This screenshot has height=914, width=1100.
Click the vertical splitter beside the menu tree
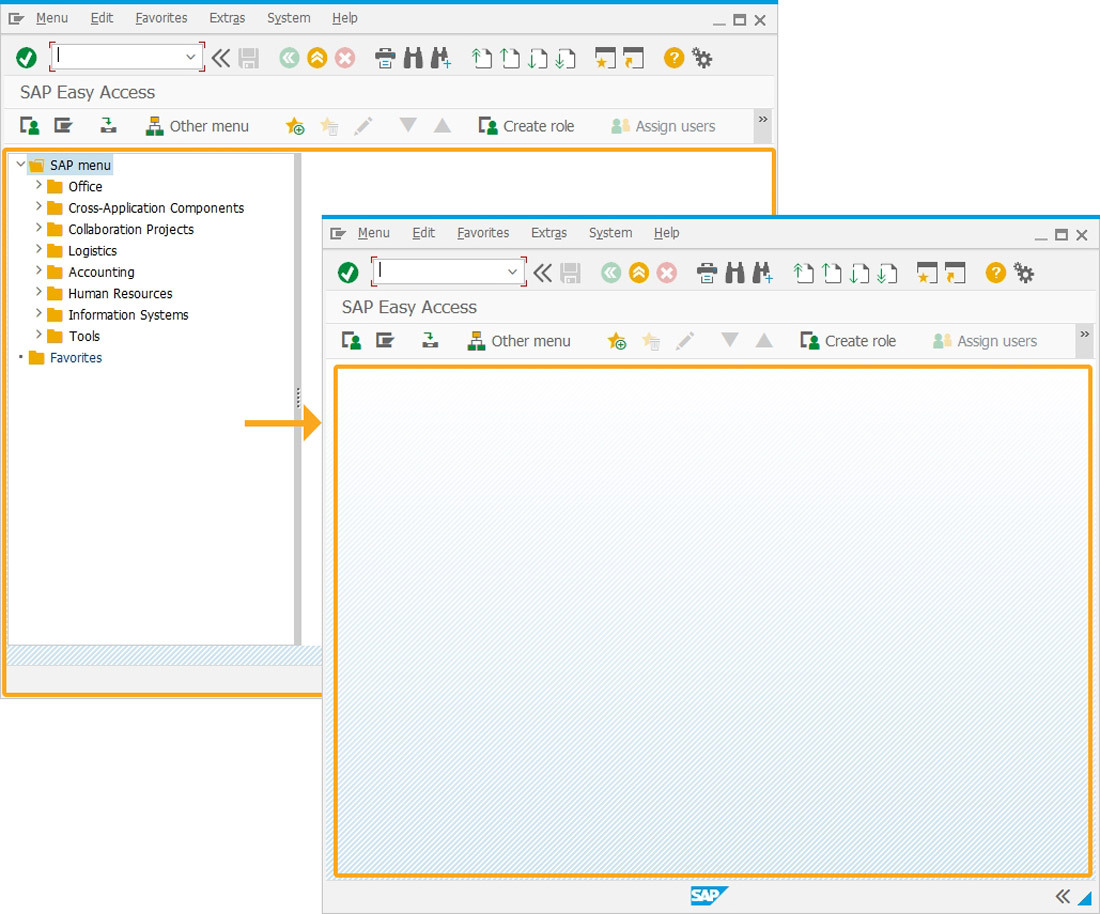tap(298, 398)
